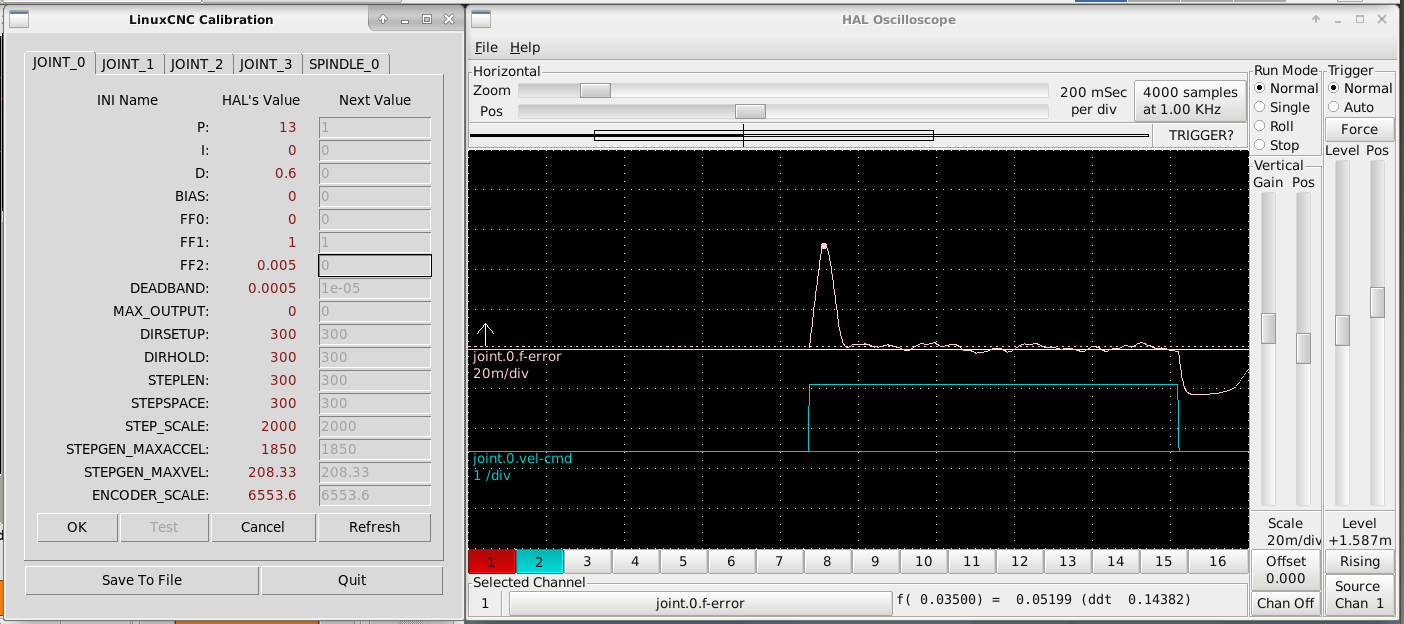Viewport: 1404px width, 624px height.
Task: Click the Chan Off button
Action: [1286, 603]
